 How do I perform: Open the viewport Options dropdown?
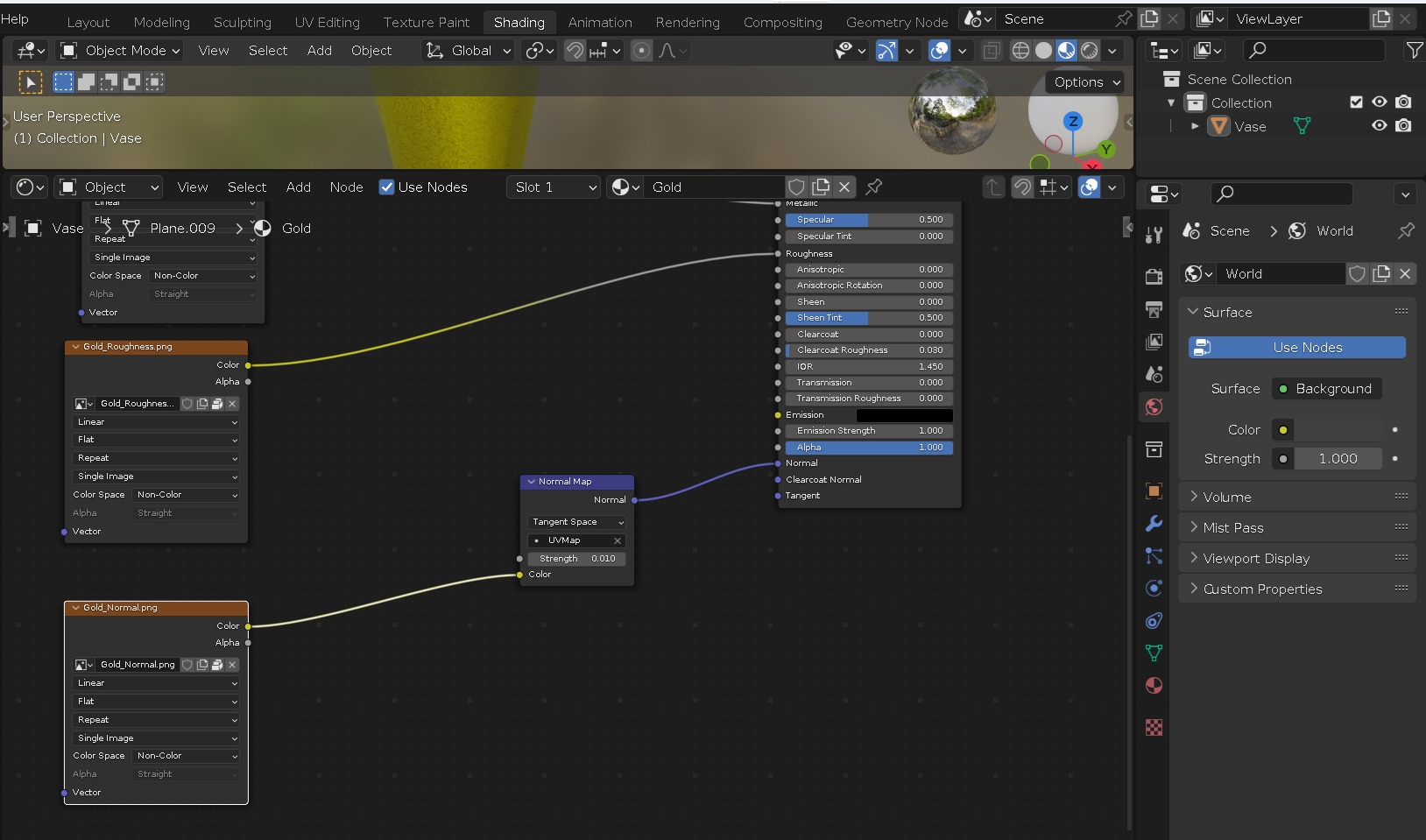click(x=1084, y=81)
